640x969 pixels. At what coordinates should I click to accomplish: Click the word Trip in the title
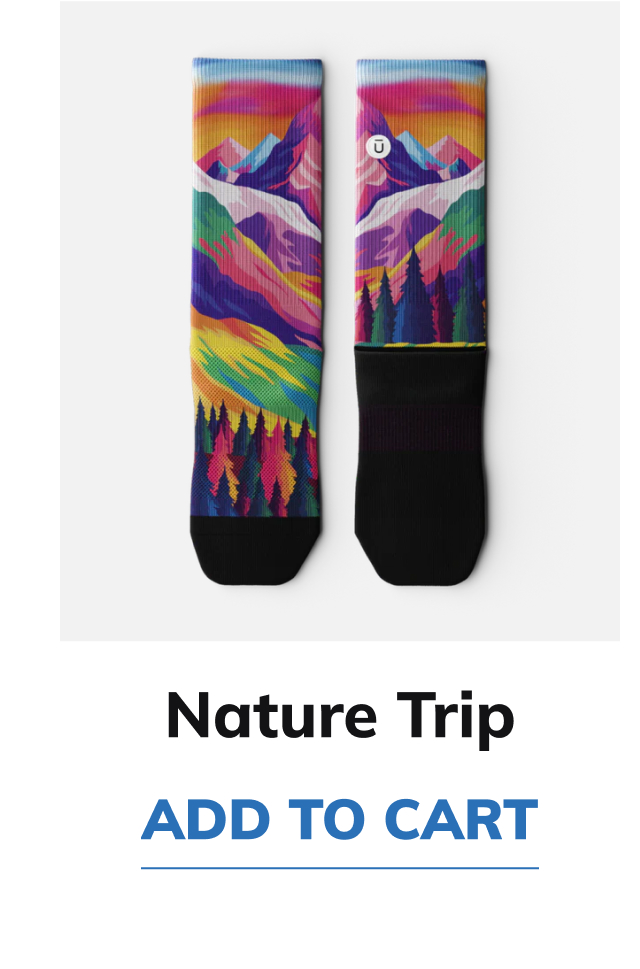[x=455, y=719]
